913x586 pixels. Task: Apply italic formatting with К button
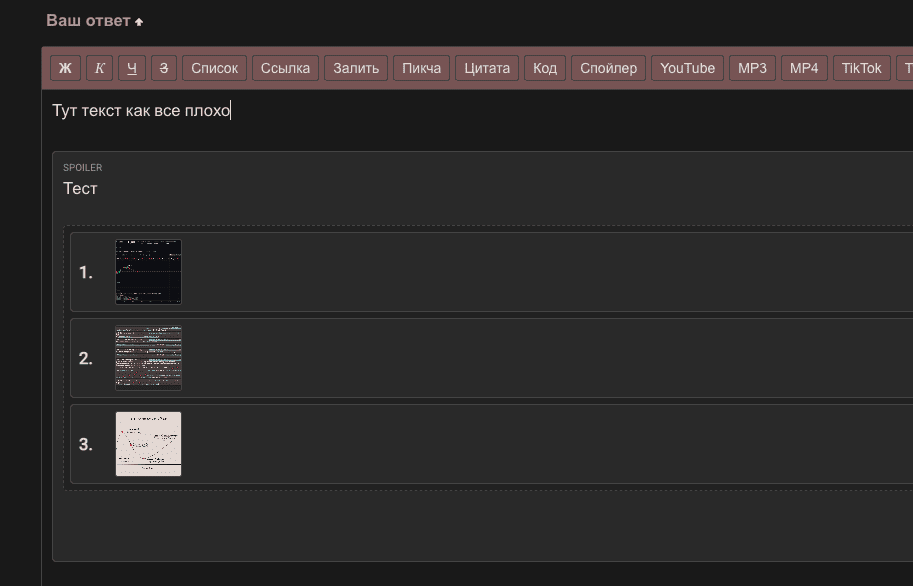tap(99, 68)
